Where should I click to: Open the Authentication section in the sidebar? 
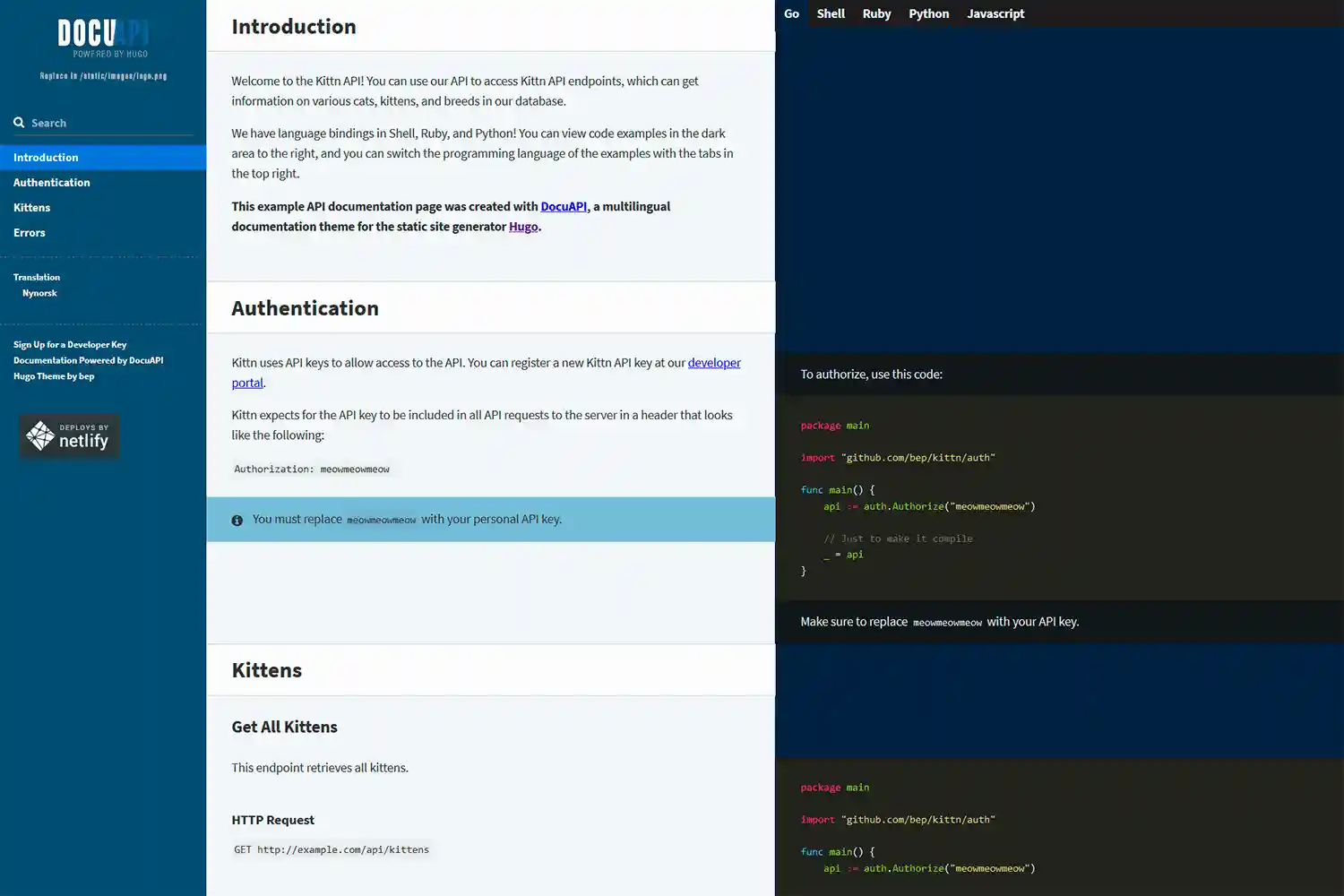(51, 182)
